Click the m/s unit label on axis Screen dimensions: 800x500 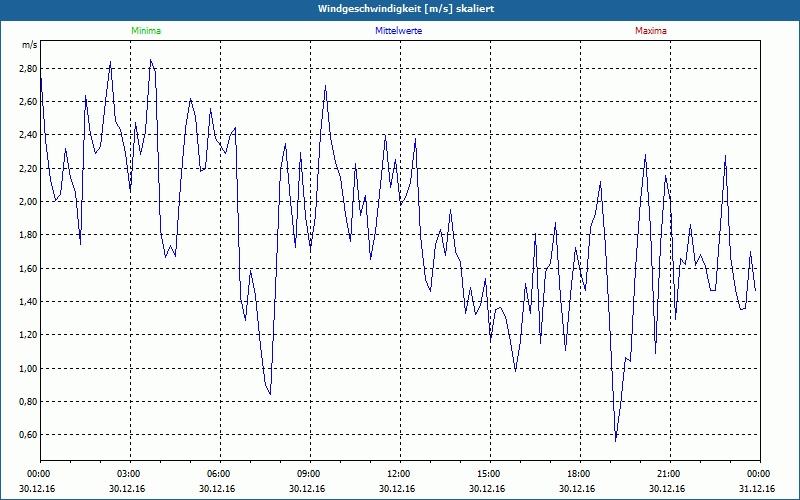pyautogui.click(x=30, y=45)
